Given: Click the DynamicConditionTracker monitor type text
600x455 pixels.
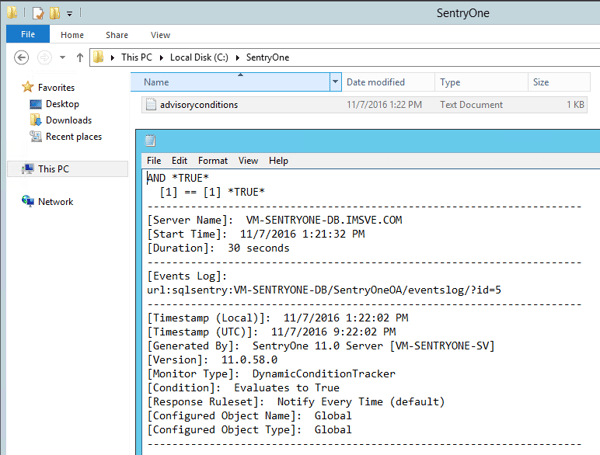Looking at the screenshot, I should tap(324, 374).
